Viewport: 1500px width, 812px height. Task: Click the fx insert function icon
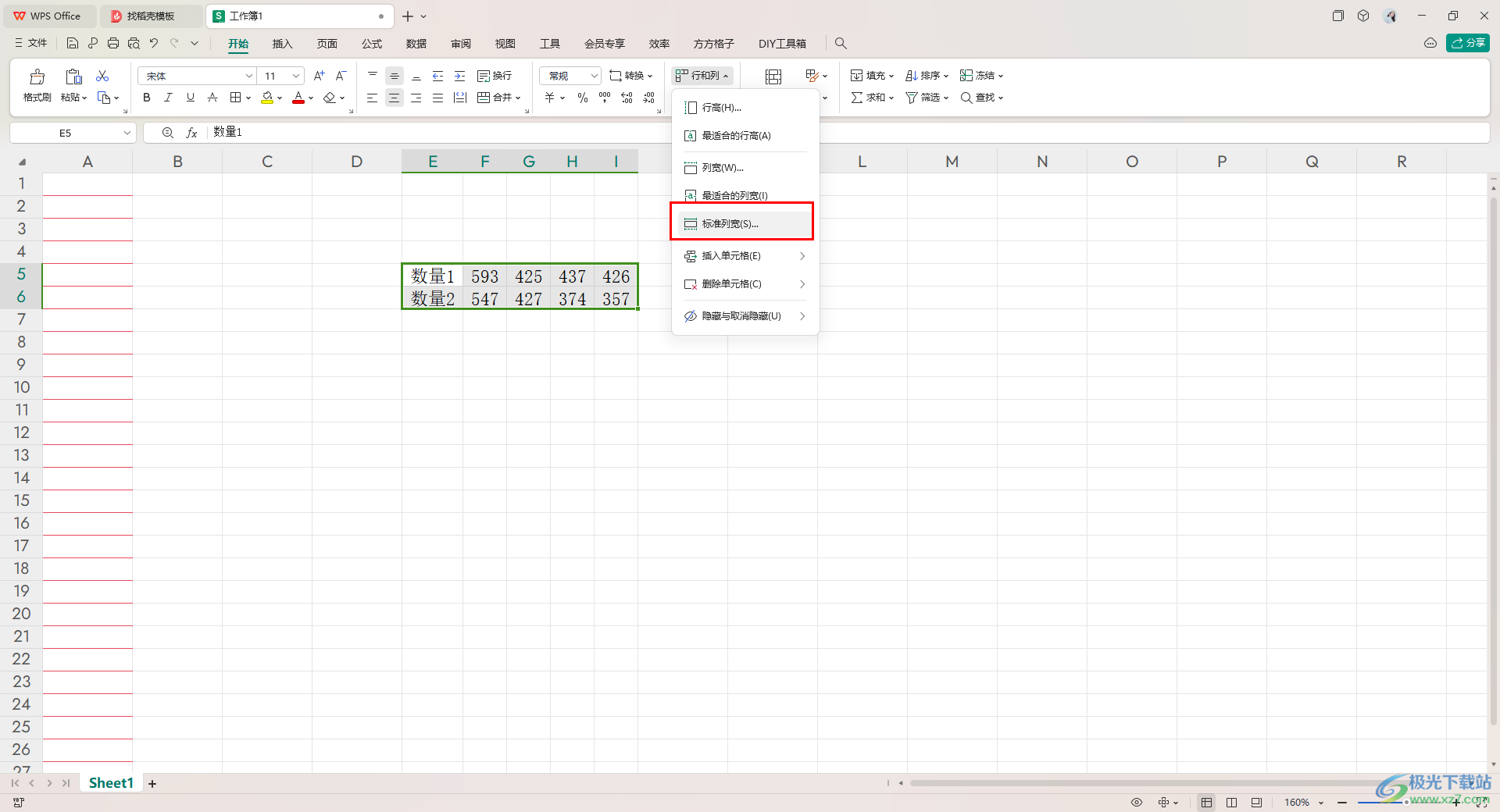(191, 133)
